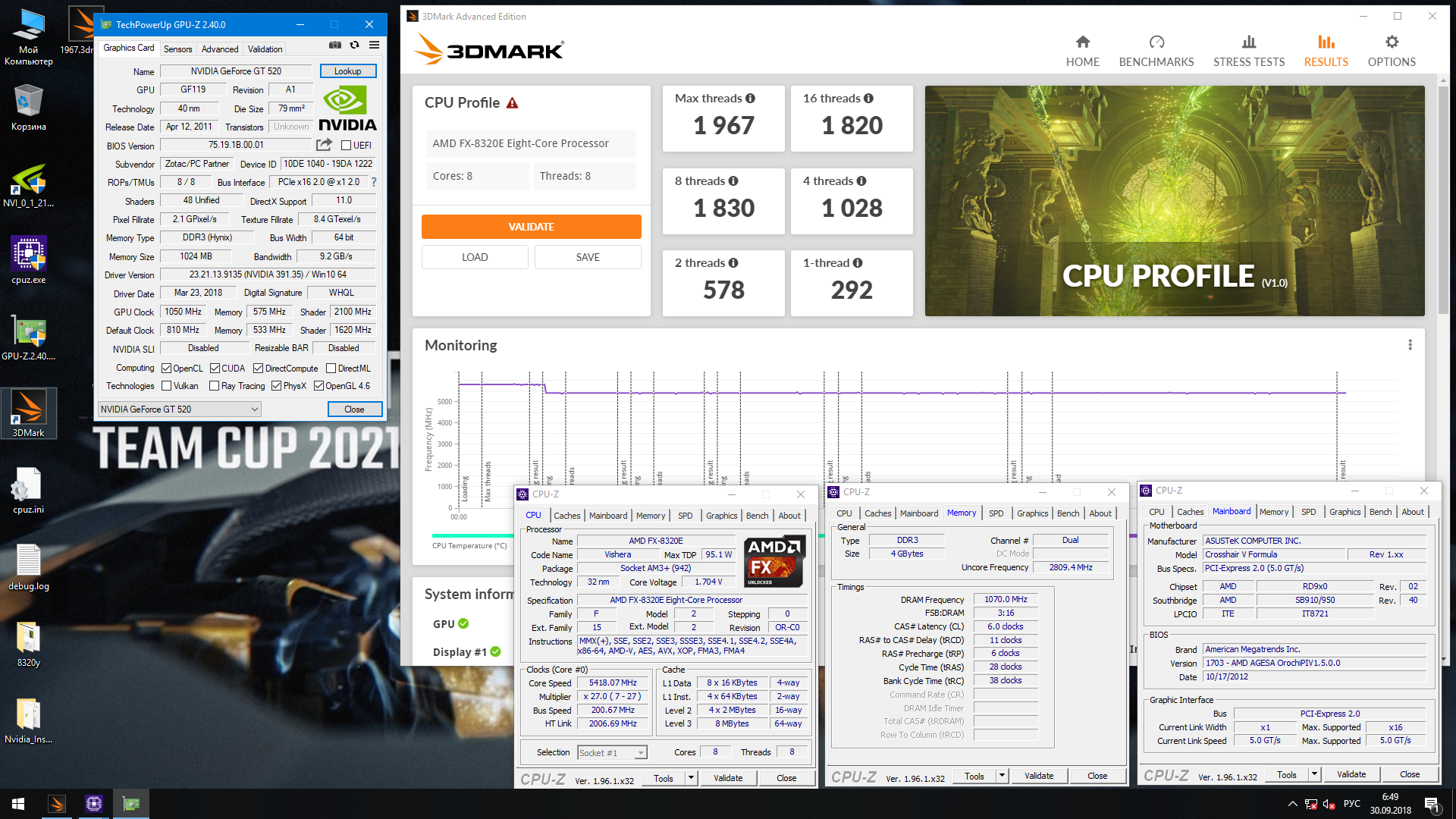The height and width of the screenshot is (819, 1456).
Task: Expand Tools dropdown arrow in Memory CPU-Z window
Action: pyautogui.click(x=1002, y=776)
